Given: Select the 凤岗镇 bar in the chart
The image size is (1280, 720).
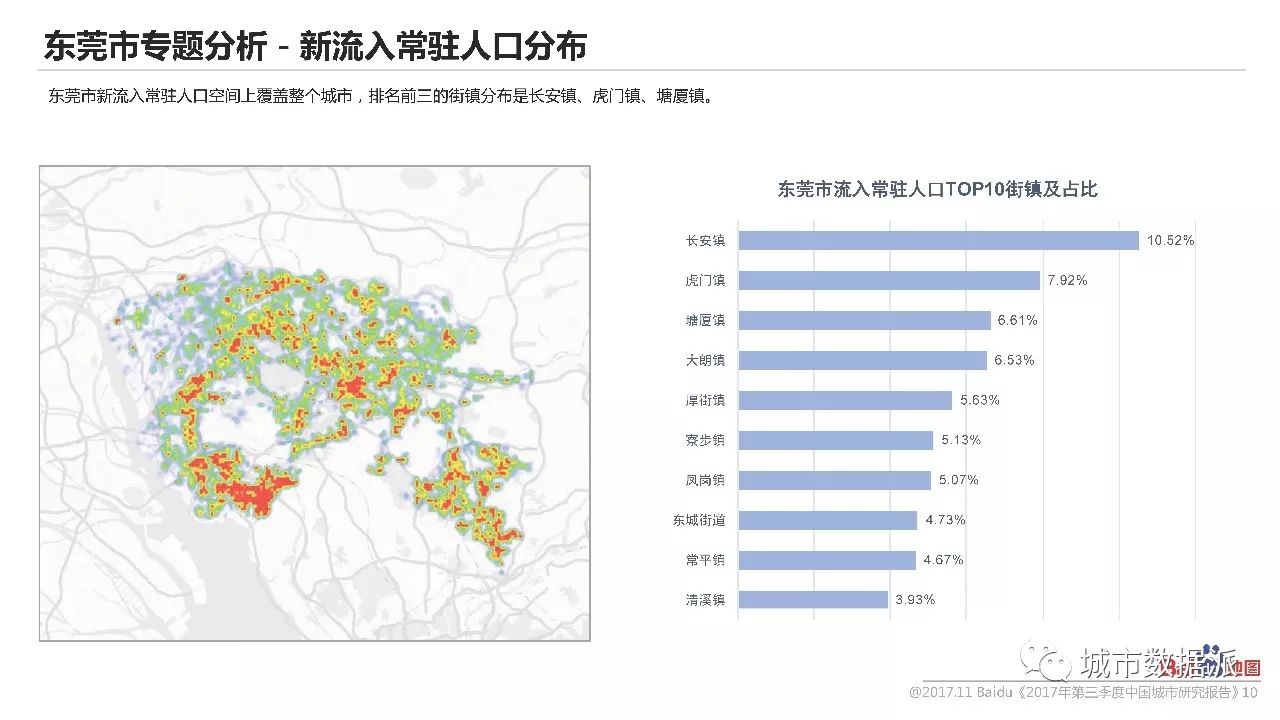Looking at the screenshot, I should 834,480.
